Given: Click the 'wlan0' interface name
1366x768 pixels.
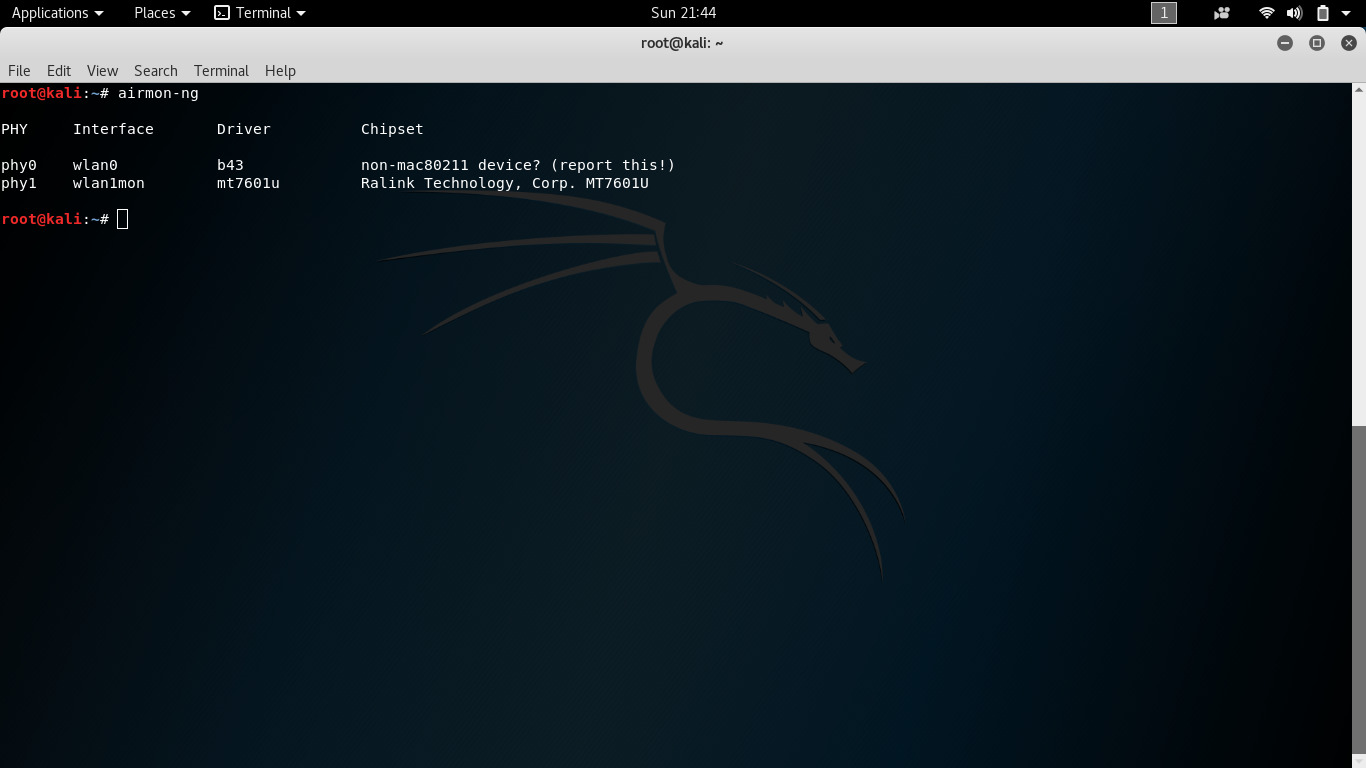Looking at the screenshot, I should click(x=95, y=165).
